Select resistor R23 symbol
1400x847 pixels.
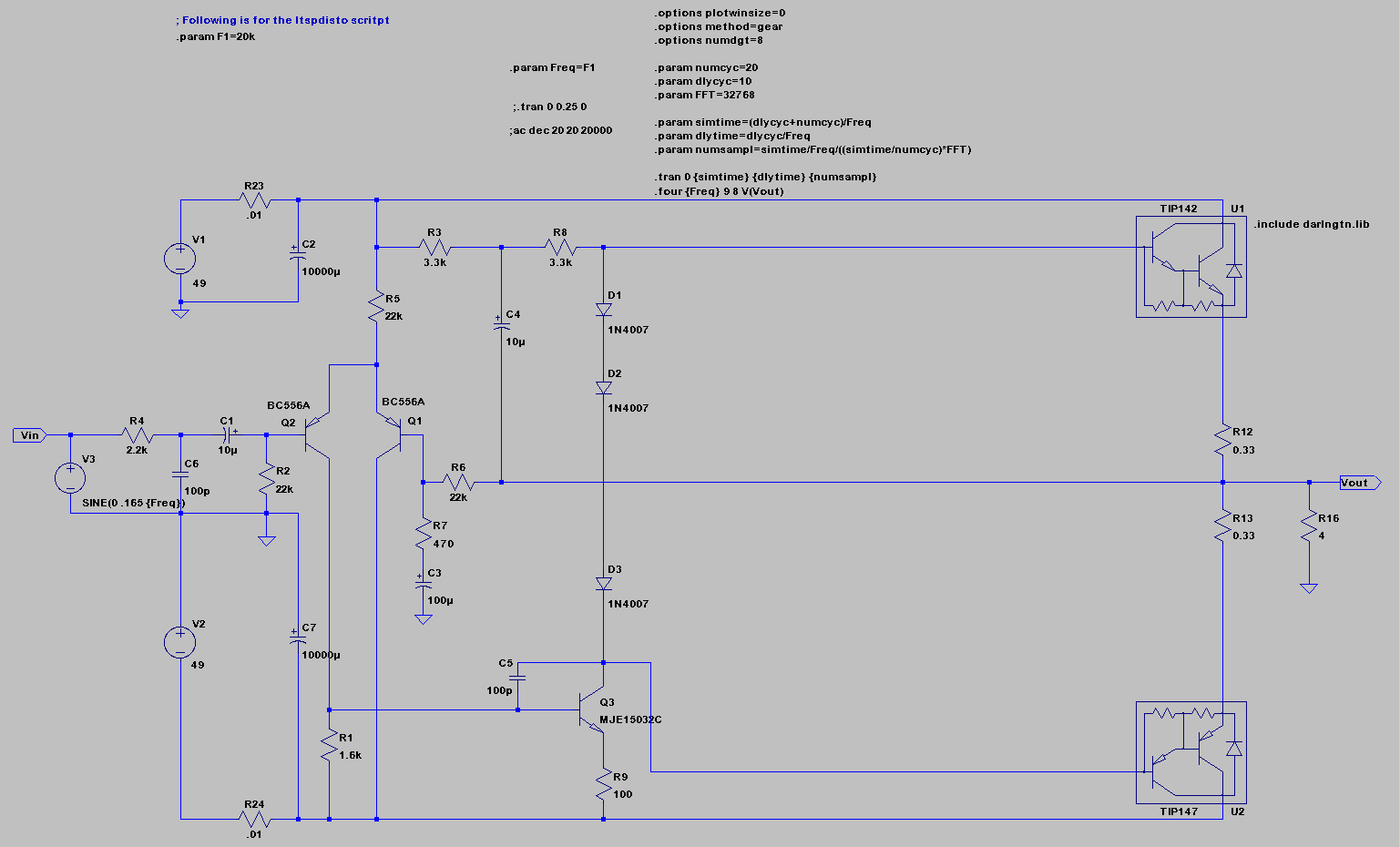[253, 199]
